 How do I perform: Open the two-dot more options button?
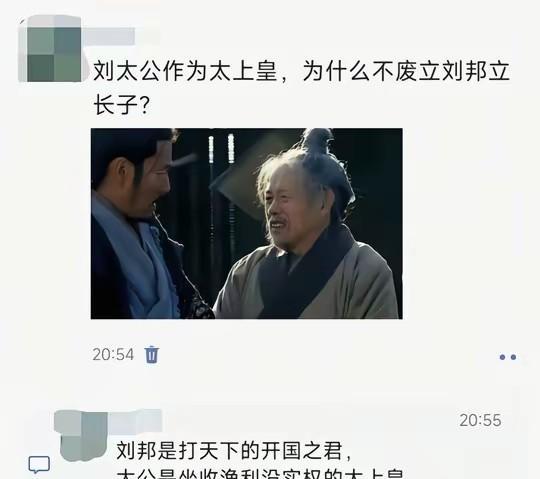508,357
